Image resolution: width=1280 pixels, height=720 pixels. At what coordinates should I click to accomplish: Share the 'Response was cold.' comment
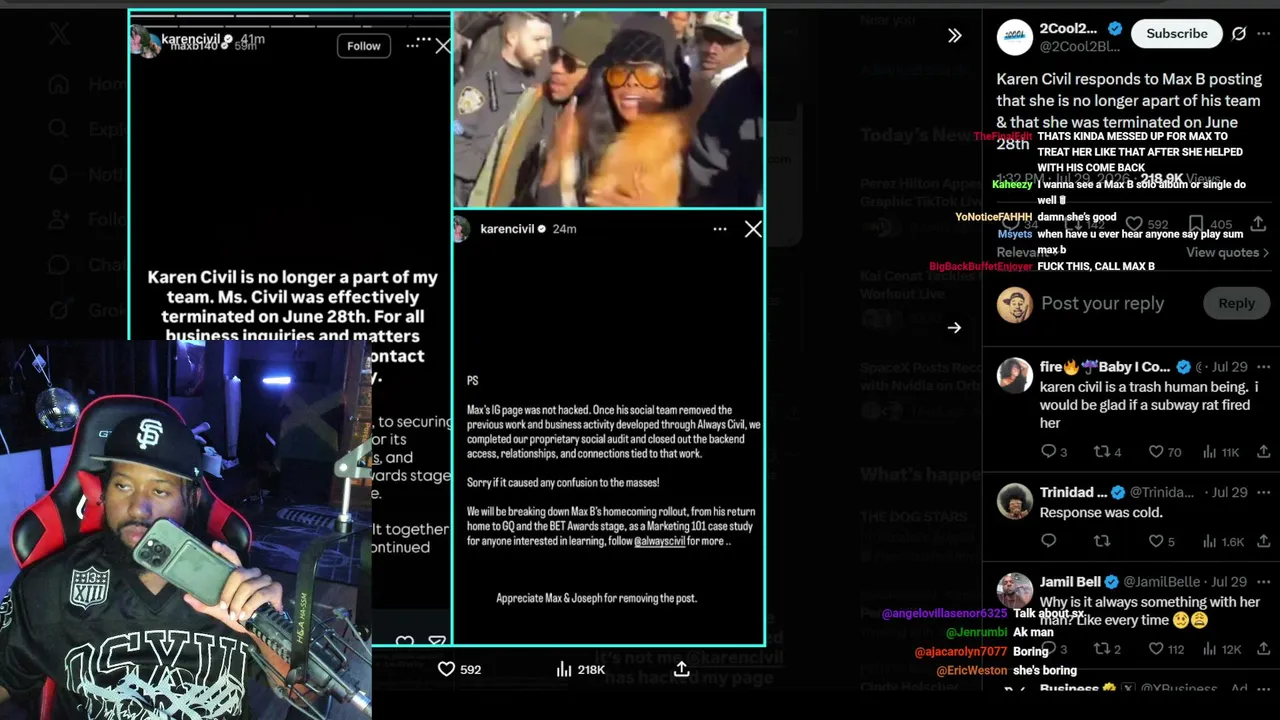pyautogui.click(x=1263, y=541)
